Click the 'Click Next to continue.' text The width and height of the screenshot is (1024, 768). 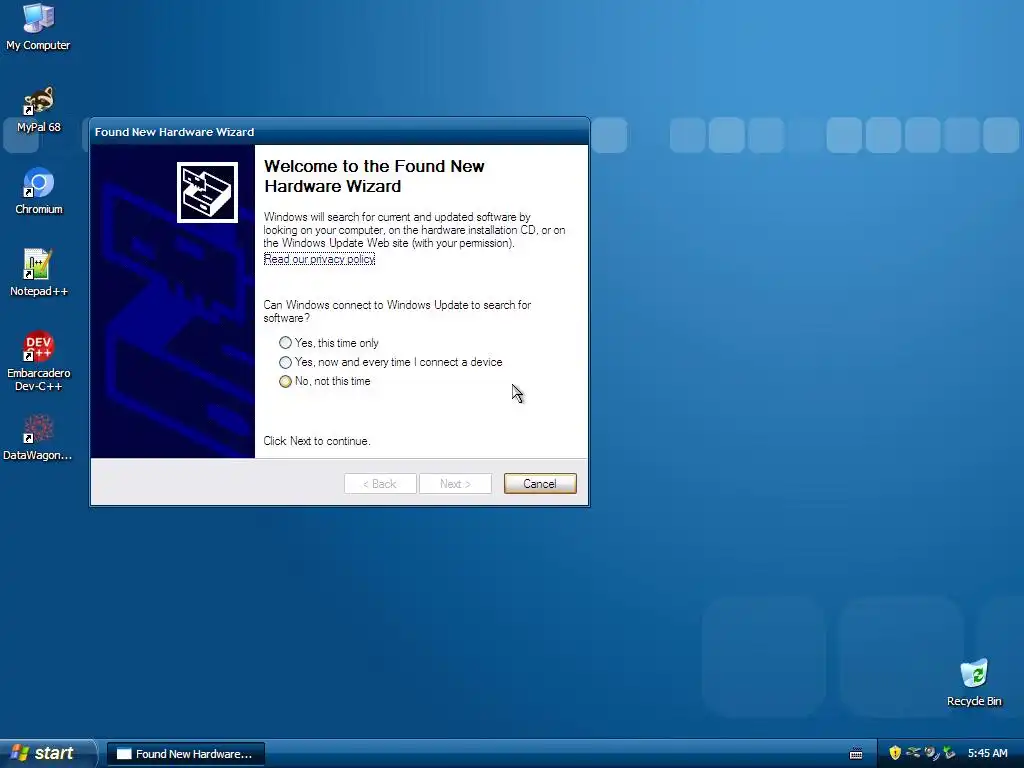tap(317, 441)
